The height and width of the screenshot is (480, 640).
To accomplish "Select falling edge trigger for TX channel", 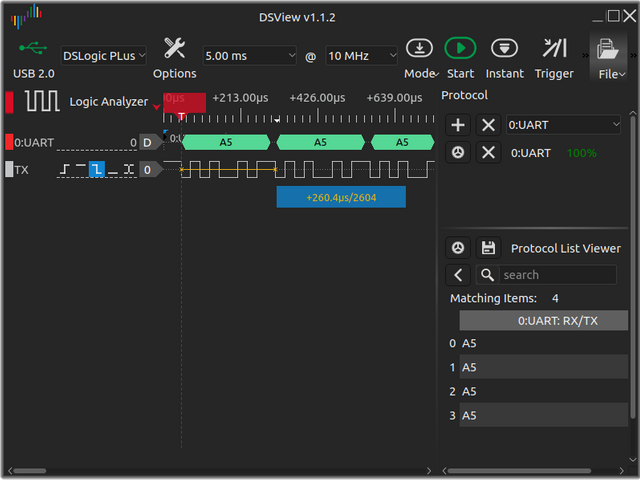I will [96, 170].
